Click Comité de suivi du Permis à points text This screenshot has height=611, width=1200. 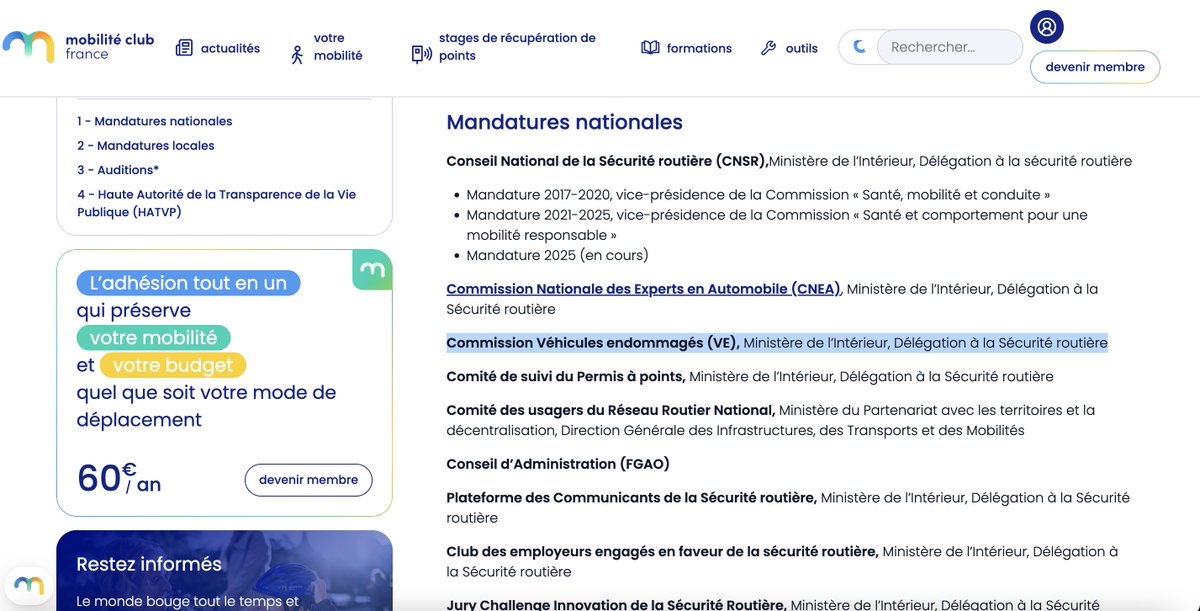[566, 377]
